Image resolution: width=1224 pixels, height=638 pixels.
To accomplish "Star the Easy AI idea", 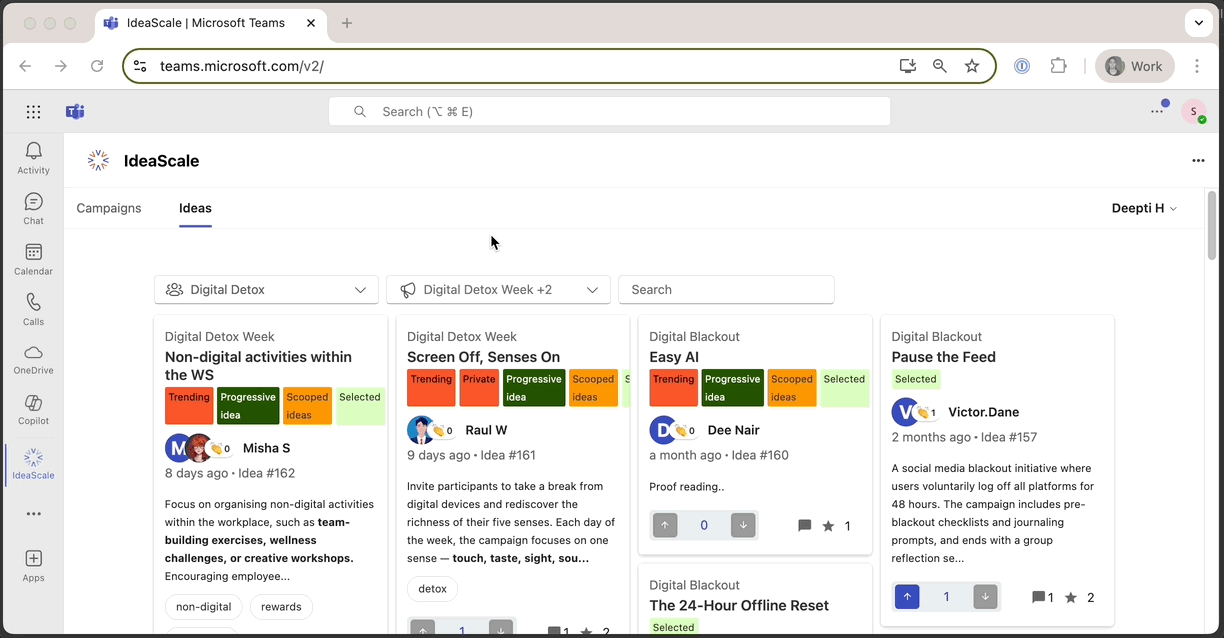I will pos(828,526).
